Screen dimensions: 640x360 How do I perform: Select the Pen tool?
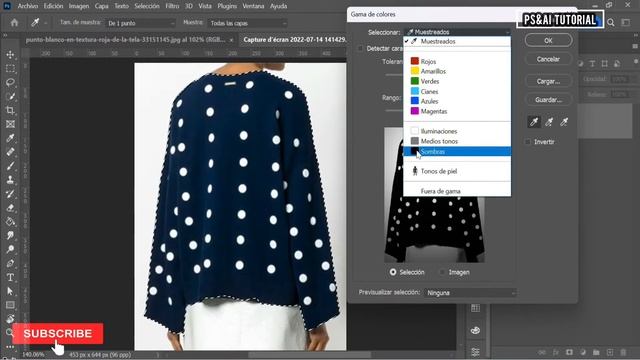click(x=11, y=263)
